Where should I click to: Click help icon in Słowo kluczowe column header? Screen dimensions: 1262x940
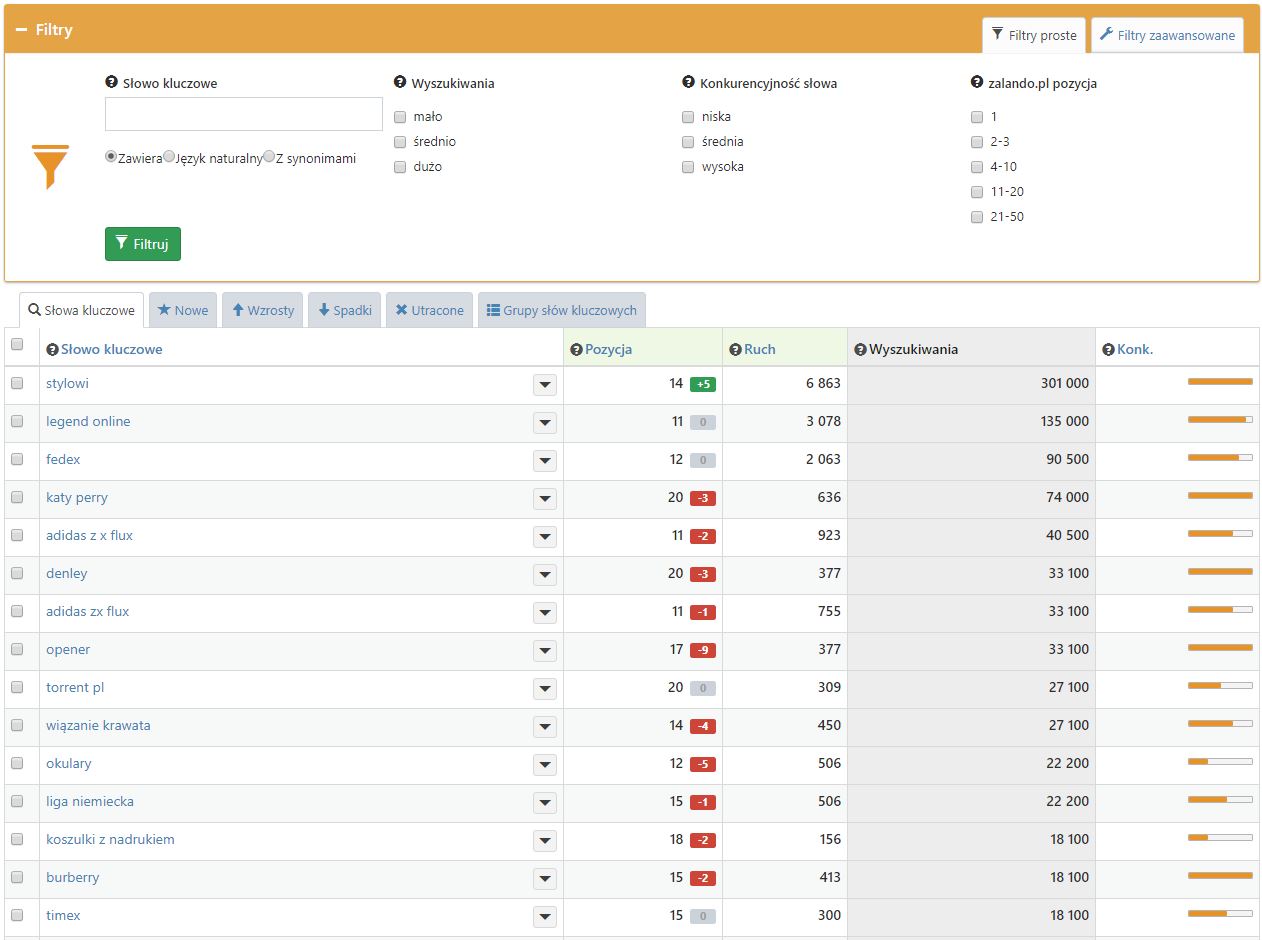click(52, 349)
